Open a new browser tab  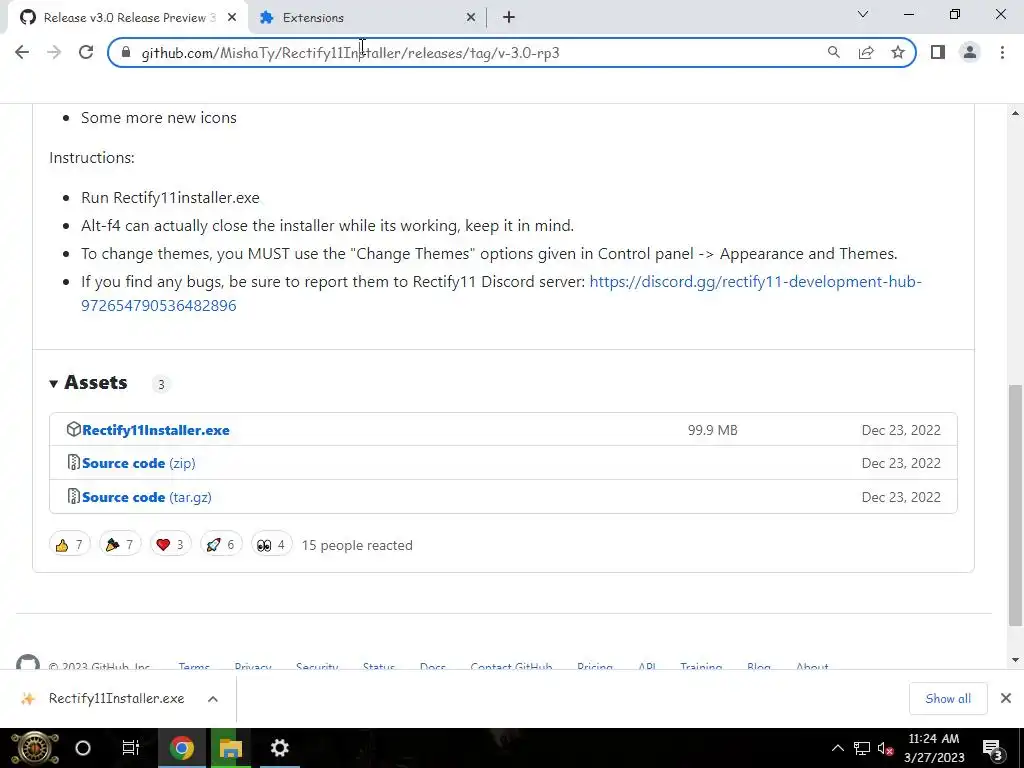point(509,18)
